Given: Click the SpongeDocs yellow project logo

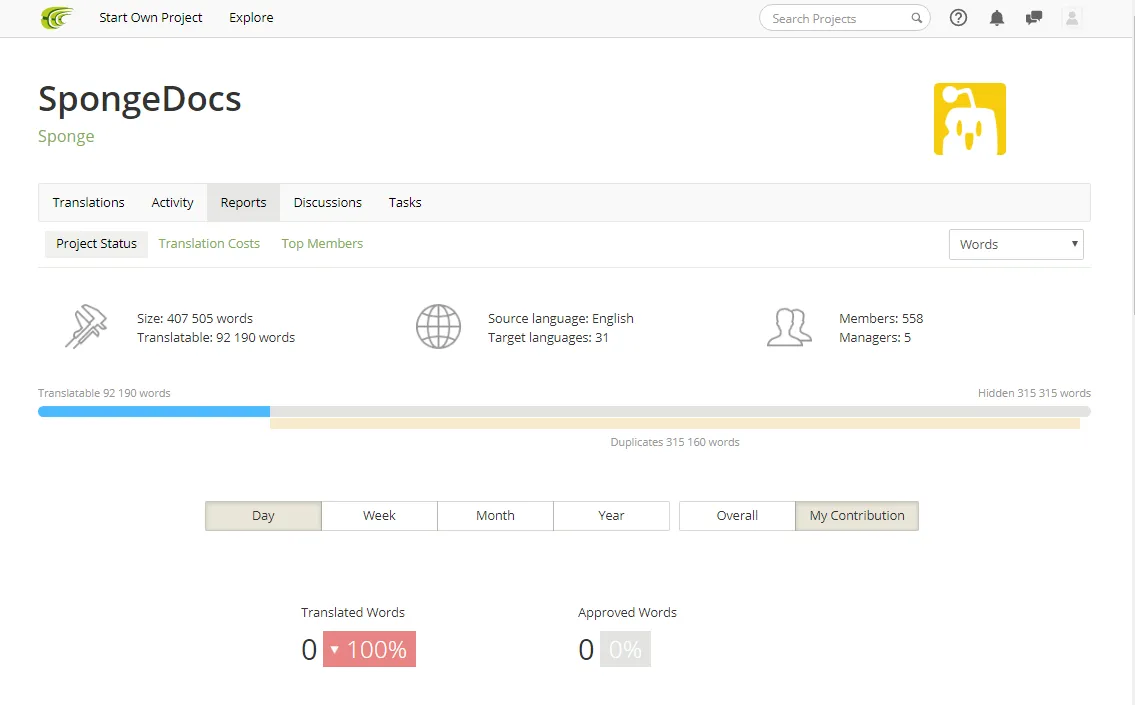Looking at the screenshot, I should pos(969,119).
